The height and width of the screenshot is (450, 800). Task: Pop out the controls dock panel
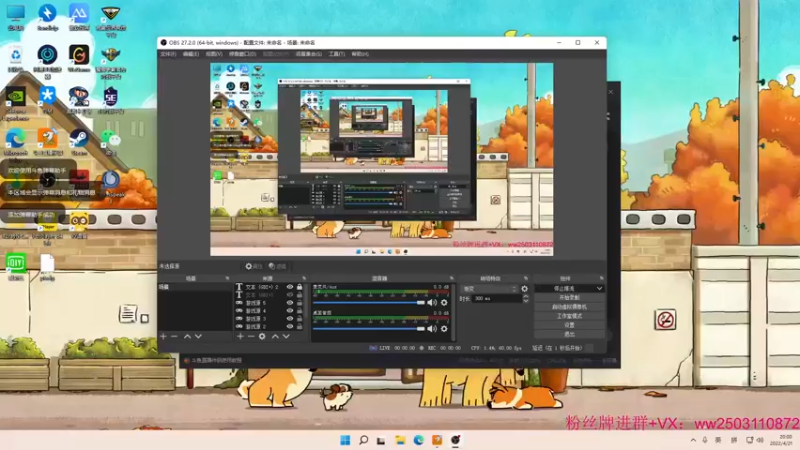[x=602, y=279]
